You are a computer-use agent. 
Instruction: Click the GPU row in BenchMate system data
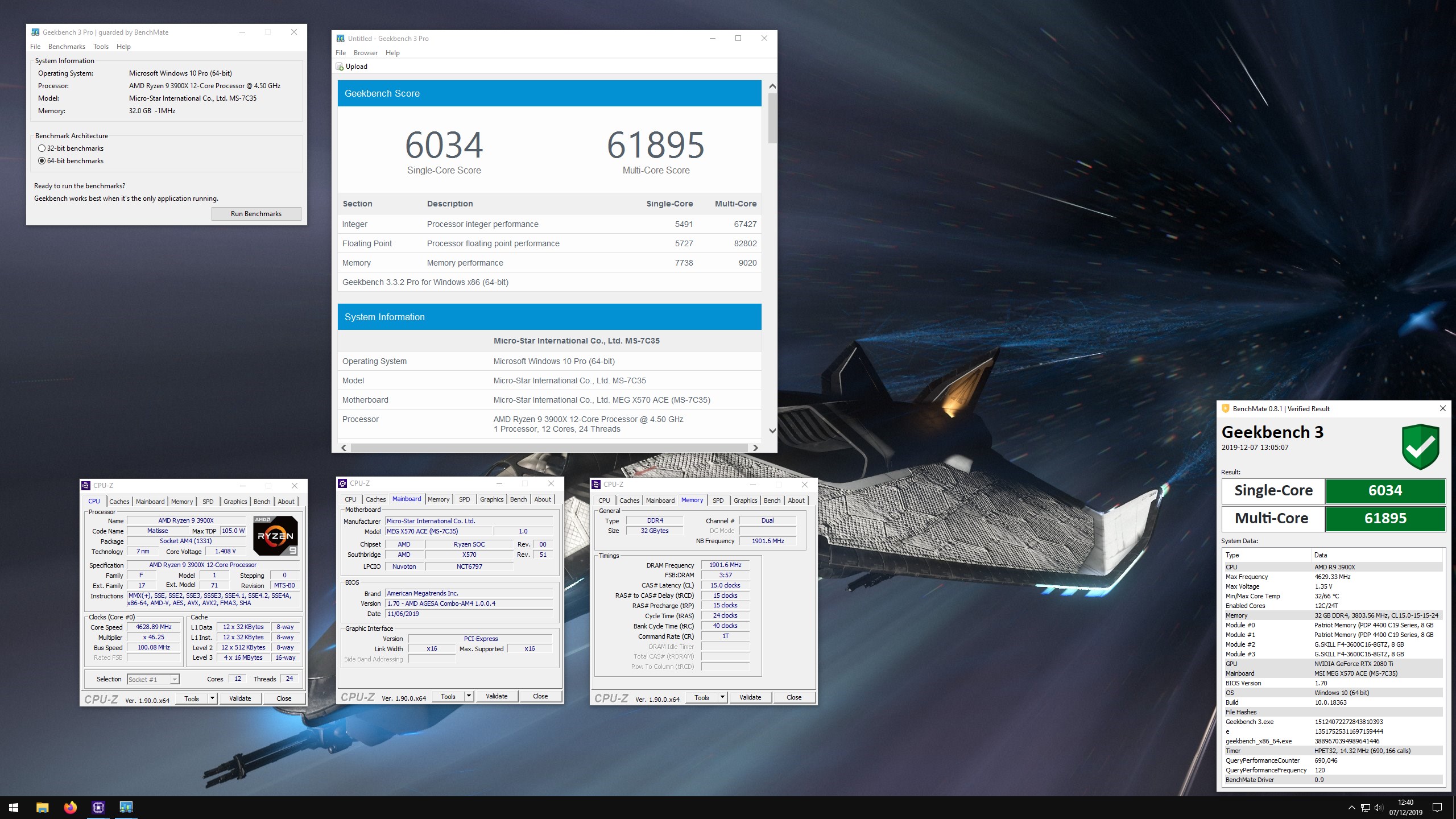[x=1333, y=664]
